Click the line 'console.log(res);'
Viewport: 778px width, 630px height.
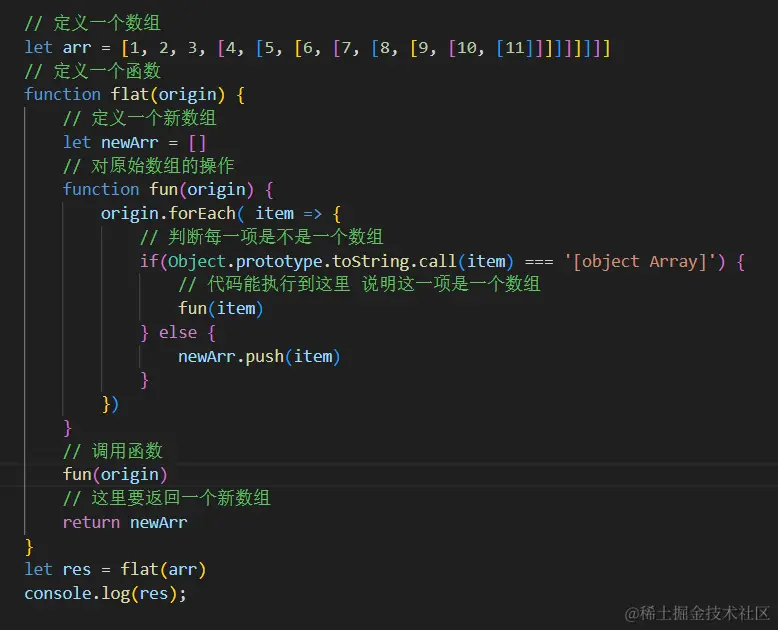coord(105,593)
